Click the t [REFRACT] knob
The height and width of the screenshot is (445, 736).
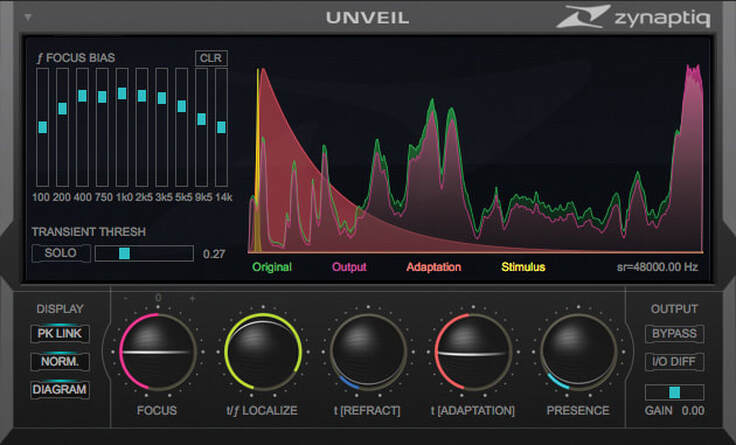[368, 352]
